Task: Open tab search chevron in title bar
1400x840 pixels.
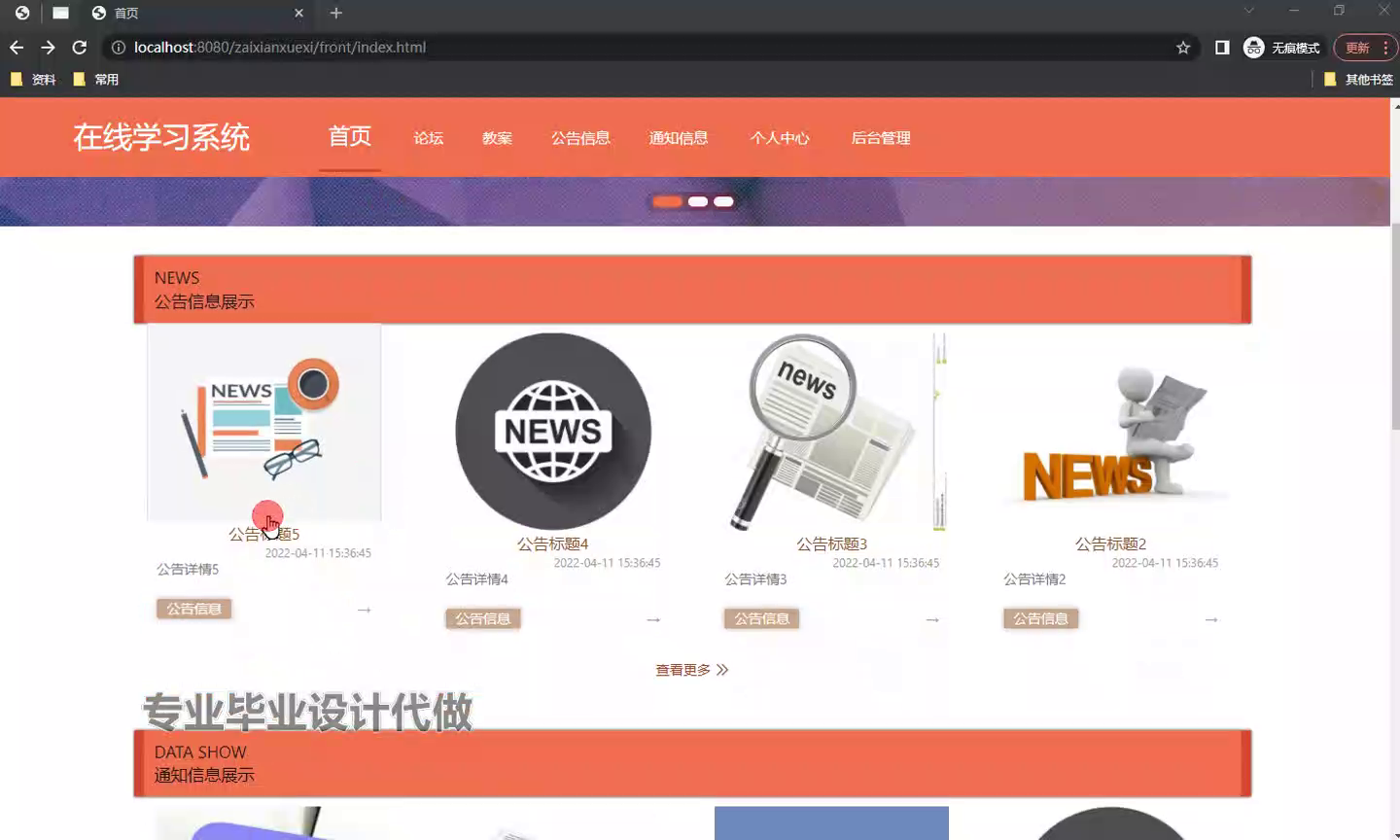Action: (1249, 11)
